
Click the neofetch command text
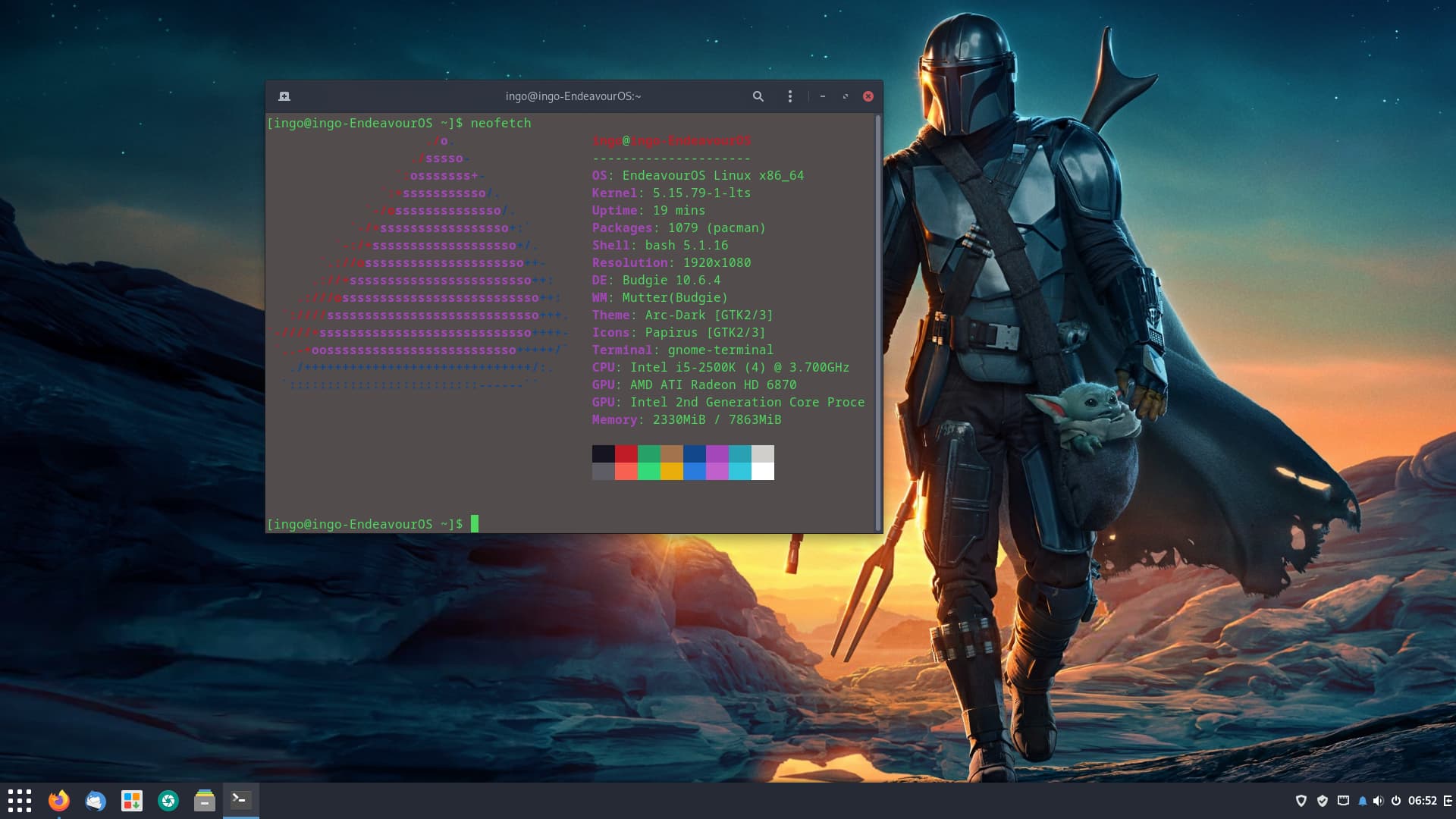tap(500, 123)
